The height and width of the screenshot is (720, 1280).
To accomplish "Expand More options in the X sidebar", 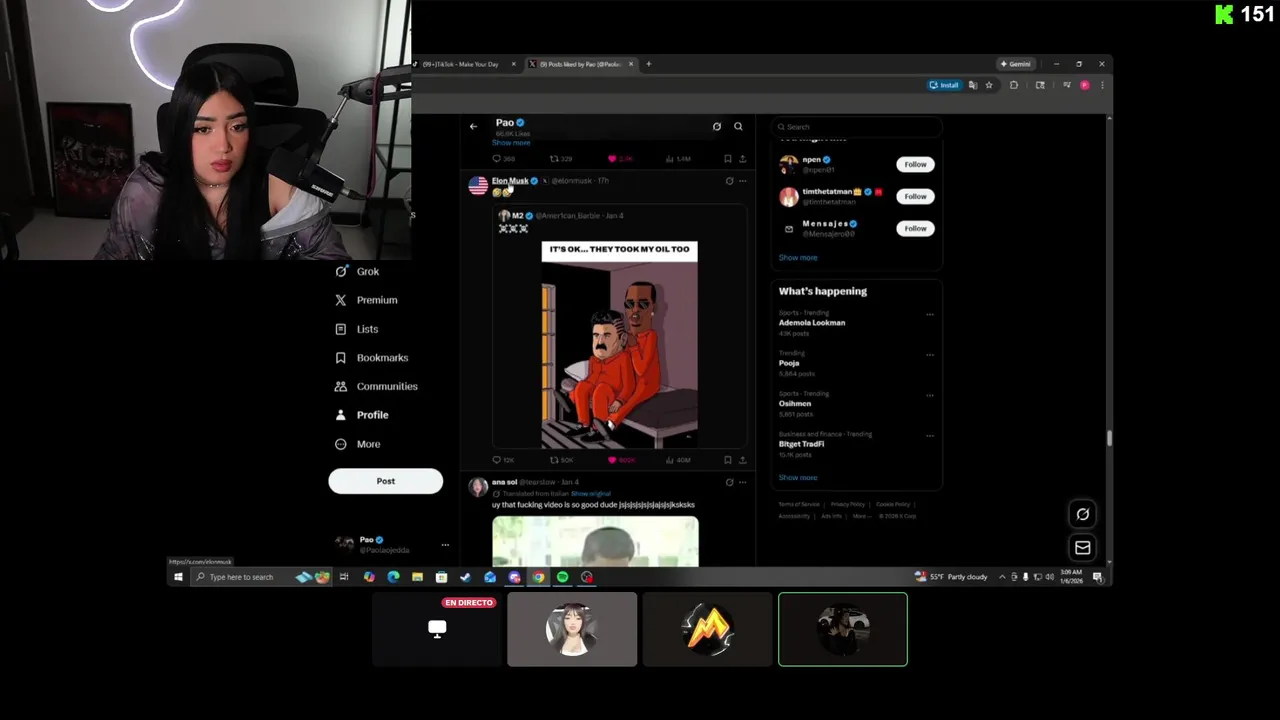I will [358, 444].
